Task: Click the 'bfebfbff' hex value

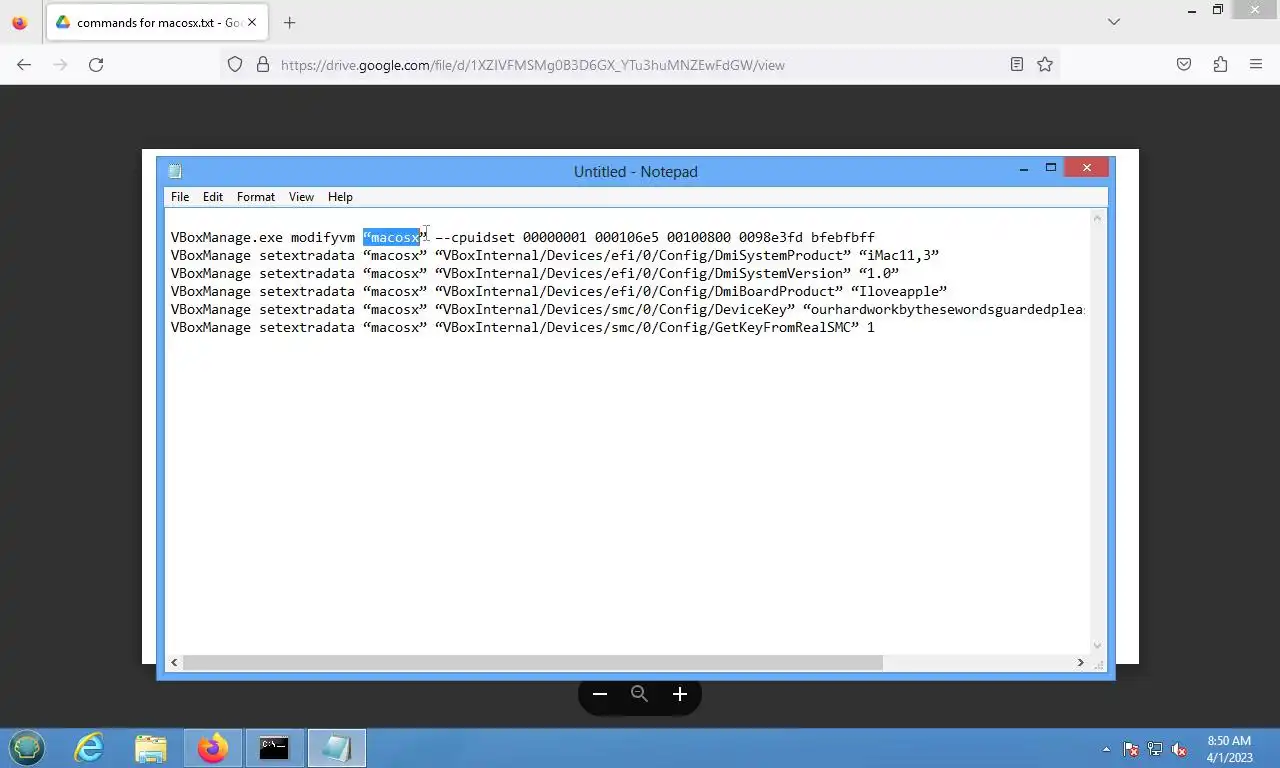Action: (843, 237)
